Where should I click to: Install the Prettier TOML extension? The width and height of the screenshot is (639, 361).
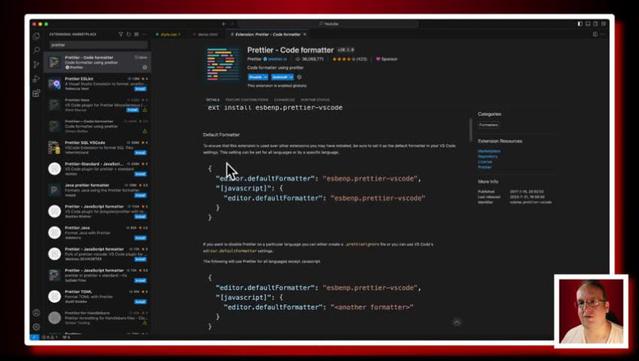point(141,302)
